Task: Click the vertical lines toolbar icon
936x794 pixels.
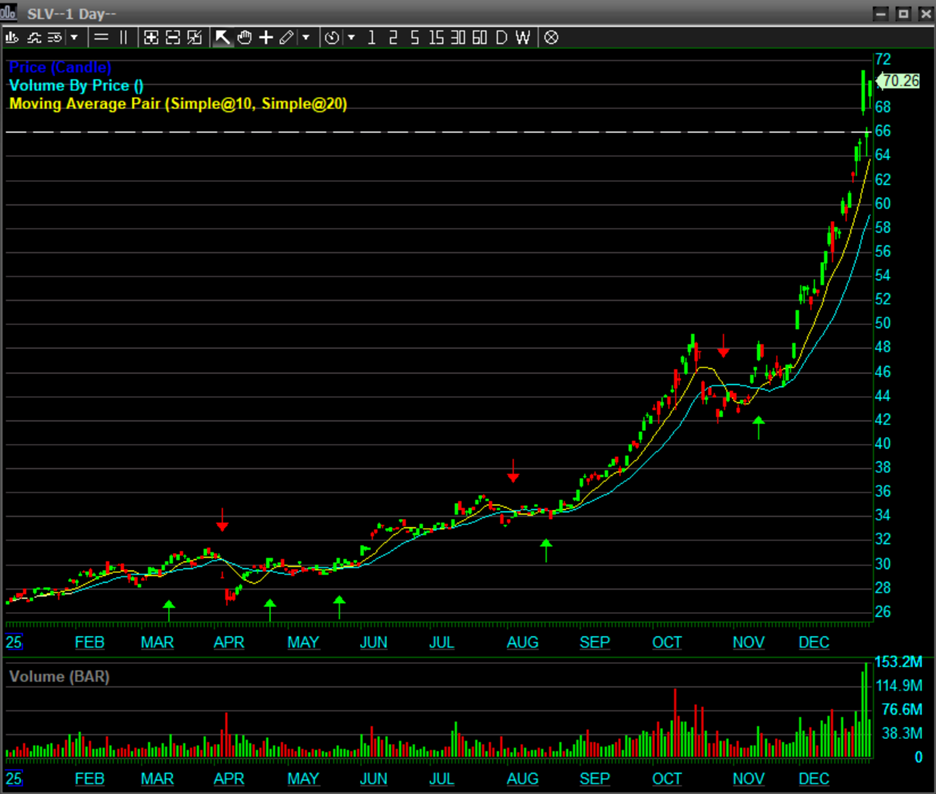Action: 123,37
